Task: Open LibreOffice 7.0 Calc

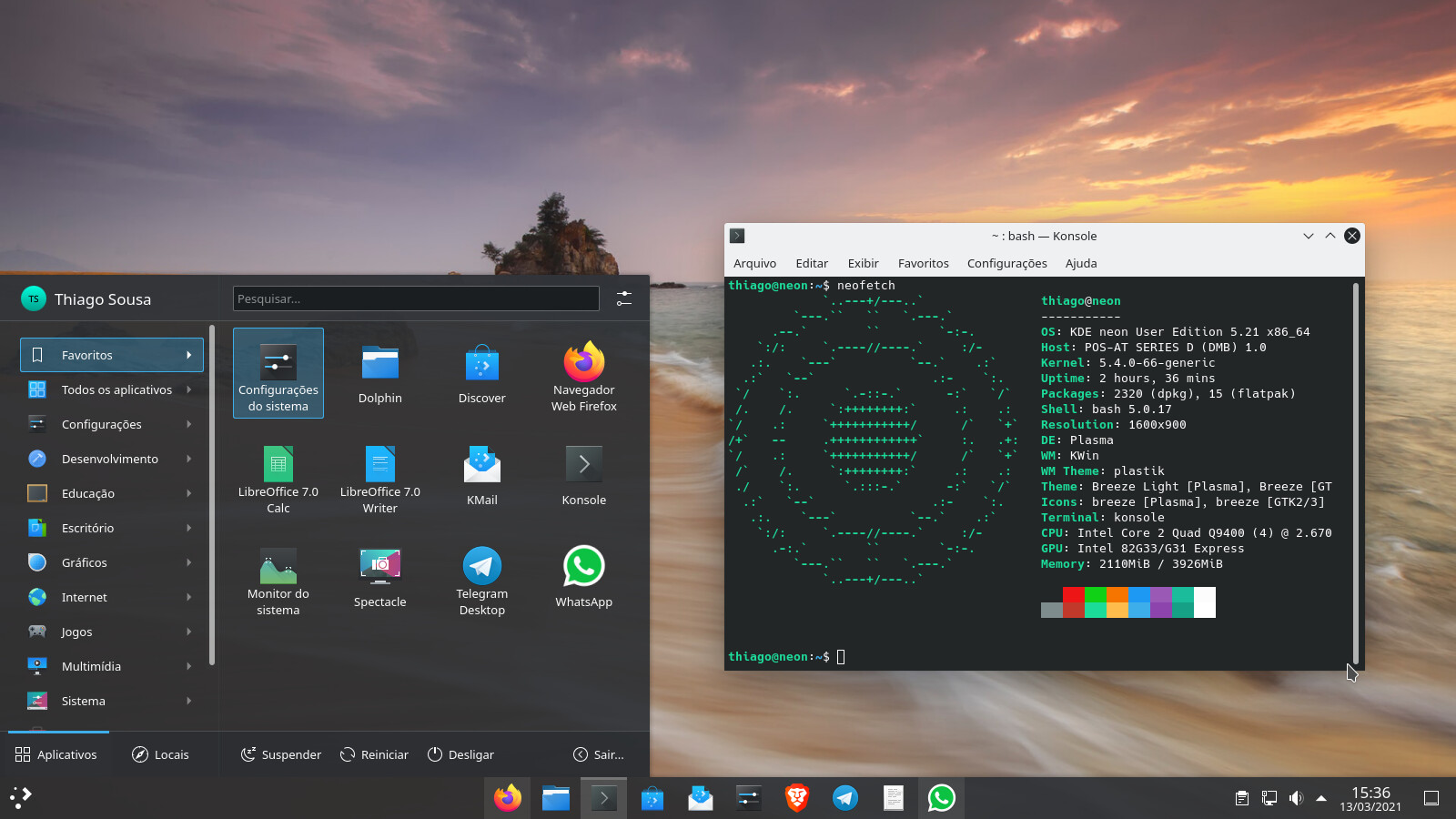Action: pyautogui.click(x=278, y=475)
